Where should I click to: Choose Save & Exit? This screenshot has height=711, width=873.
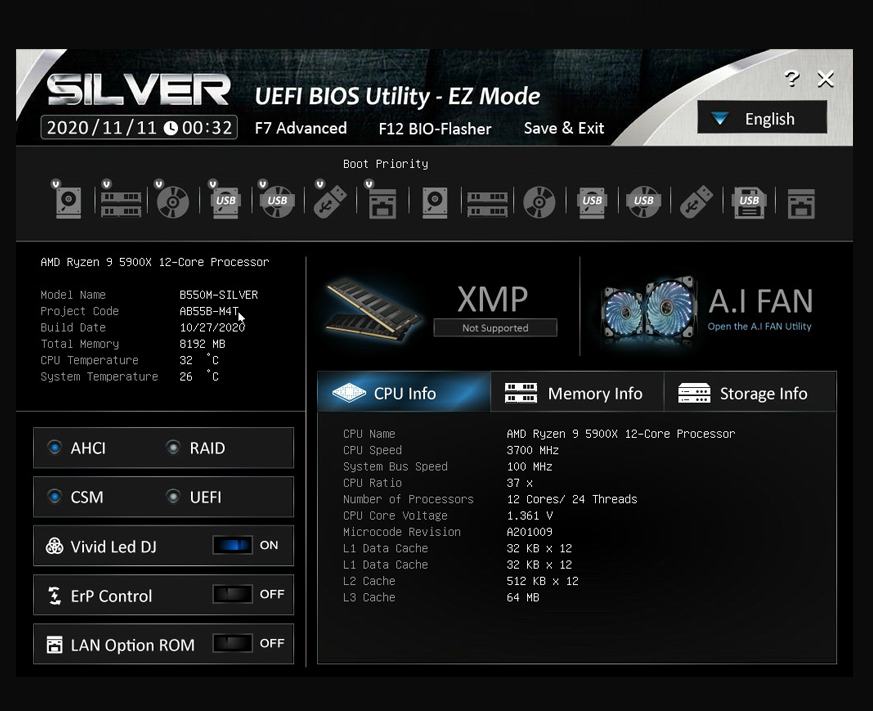(x=563, y=128)
